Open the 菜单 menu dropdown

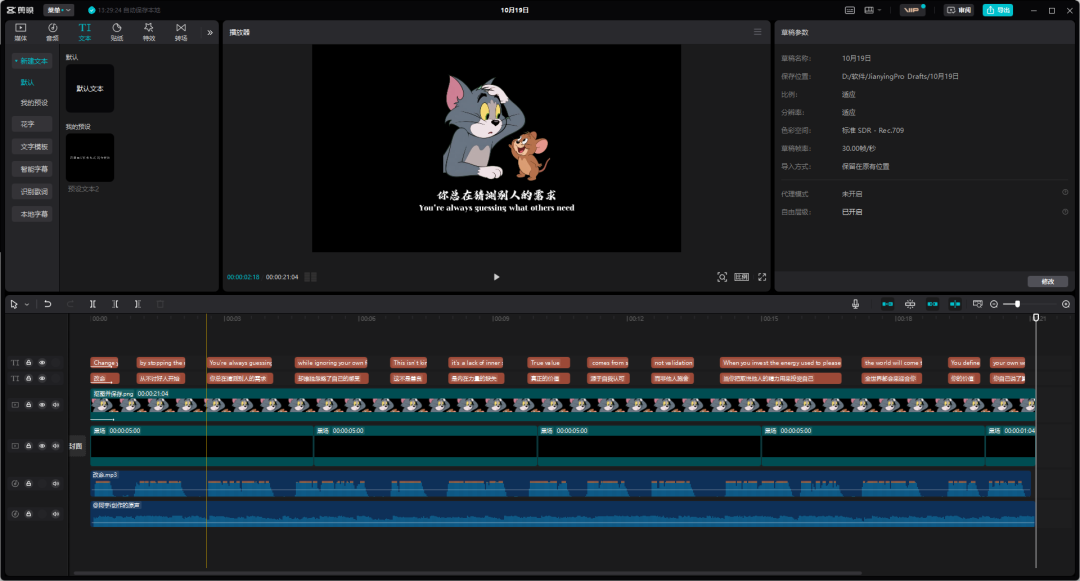[59, 10]
